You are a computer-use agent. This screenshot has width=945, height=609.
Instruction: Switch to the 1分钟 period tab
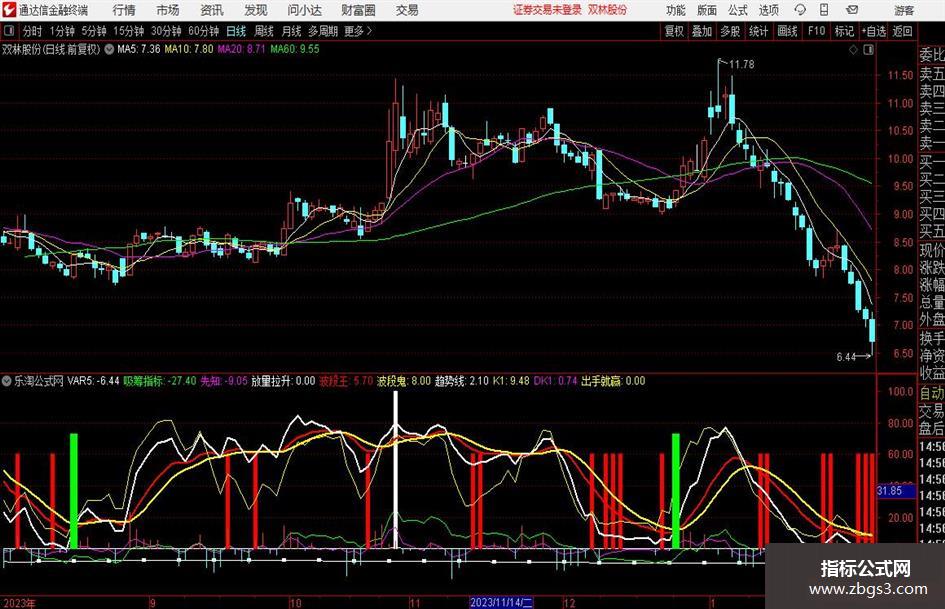(x=61, y=31)
